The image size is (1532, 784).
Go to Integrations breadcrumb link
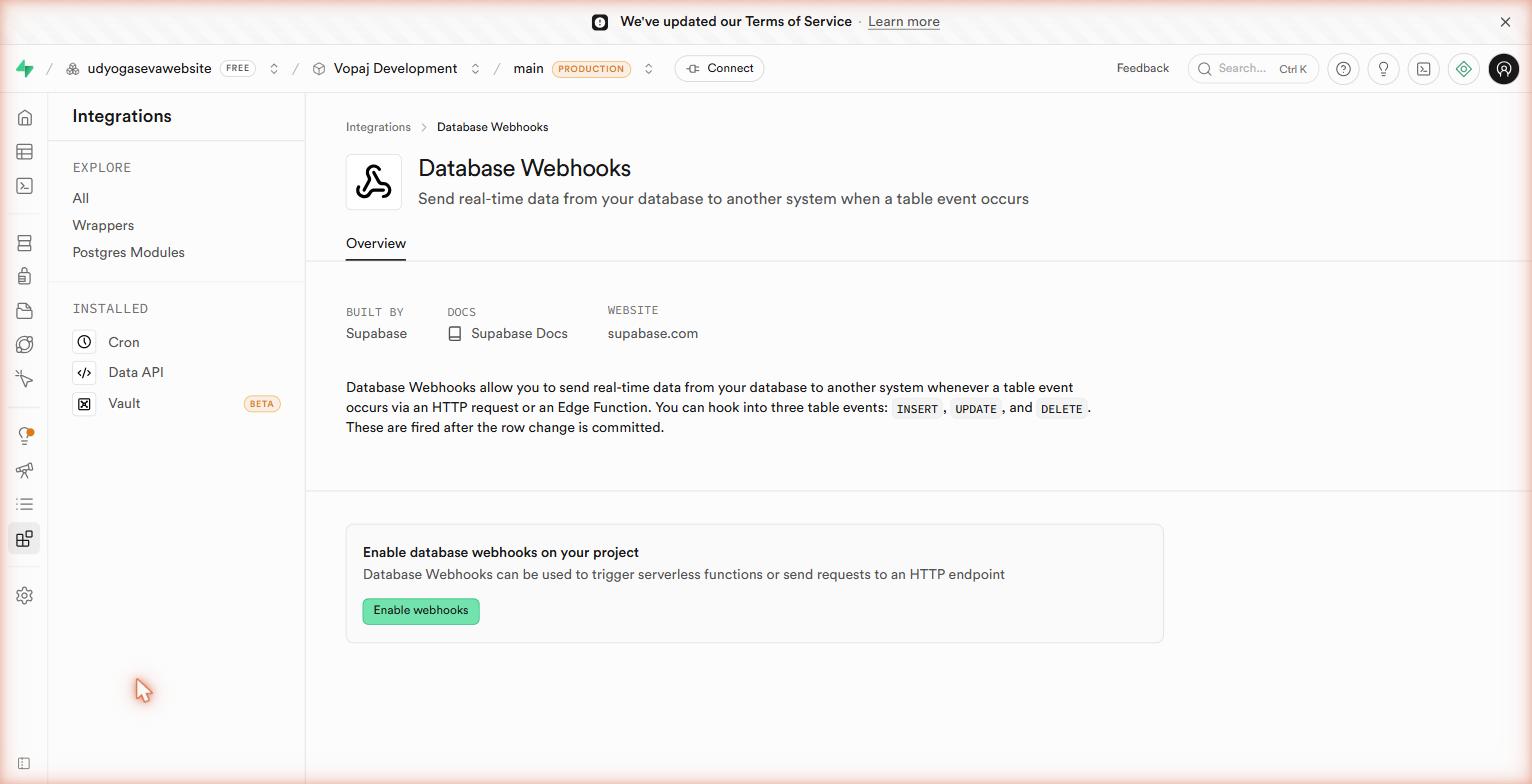(378, 127)
